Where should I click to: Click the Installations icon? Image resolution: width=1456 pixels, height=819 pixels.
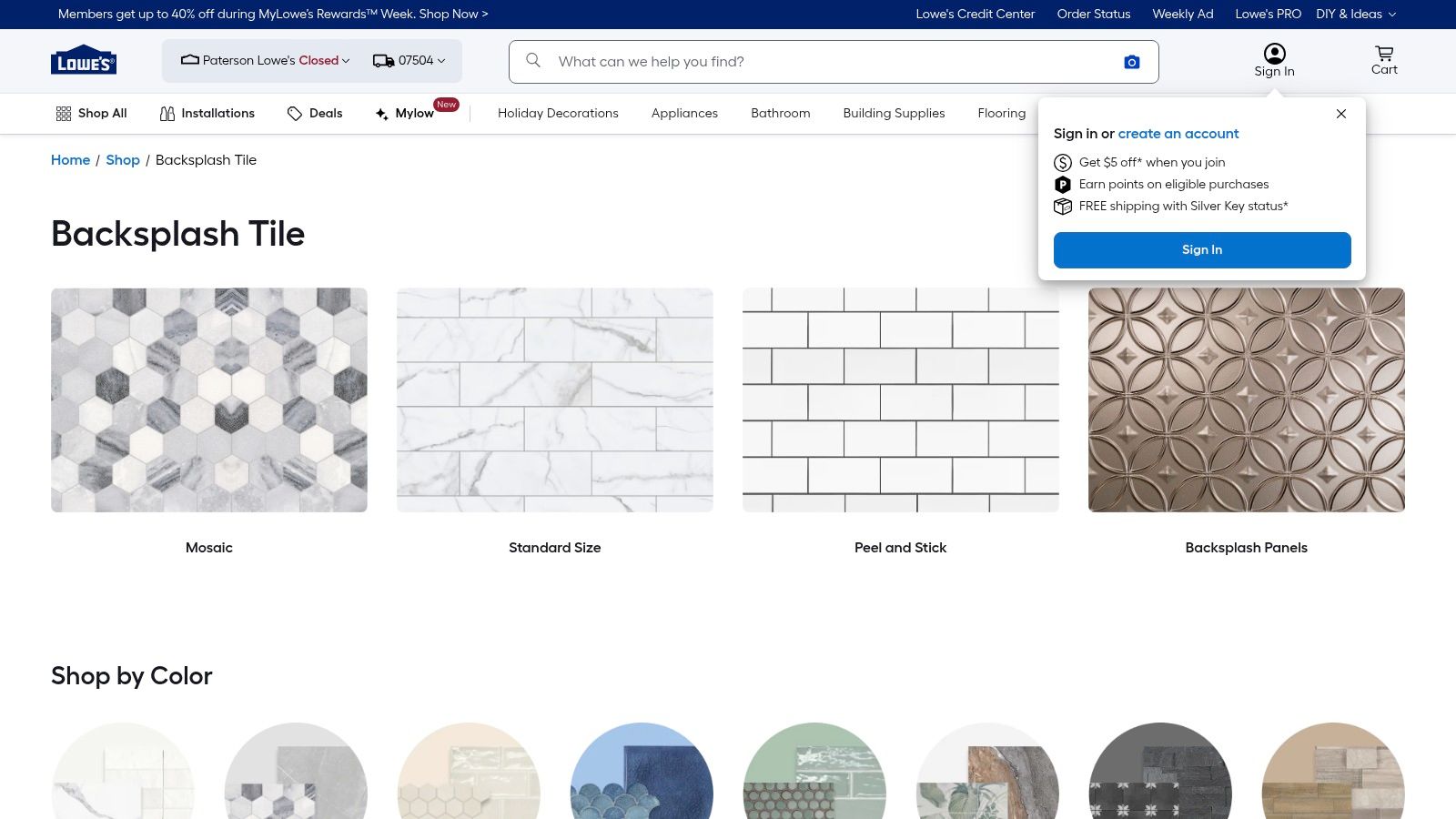coord(167,113)
